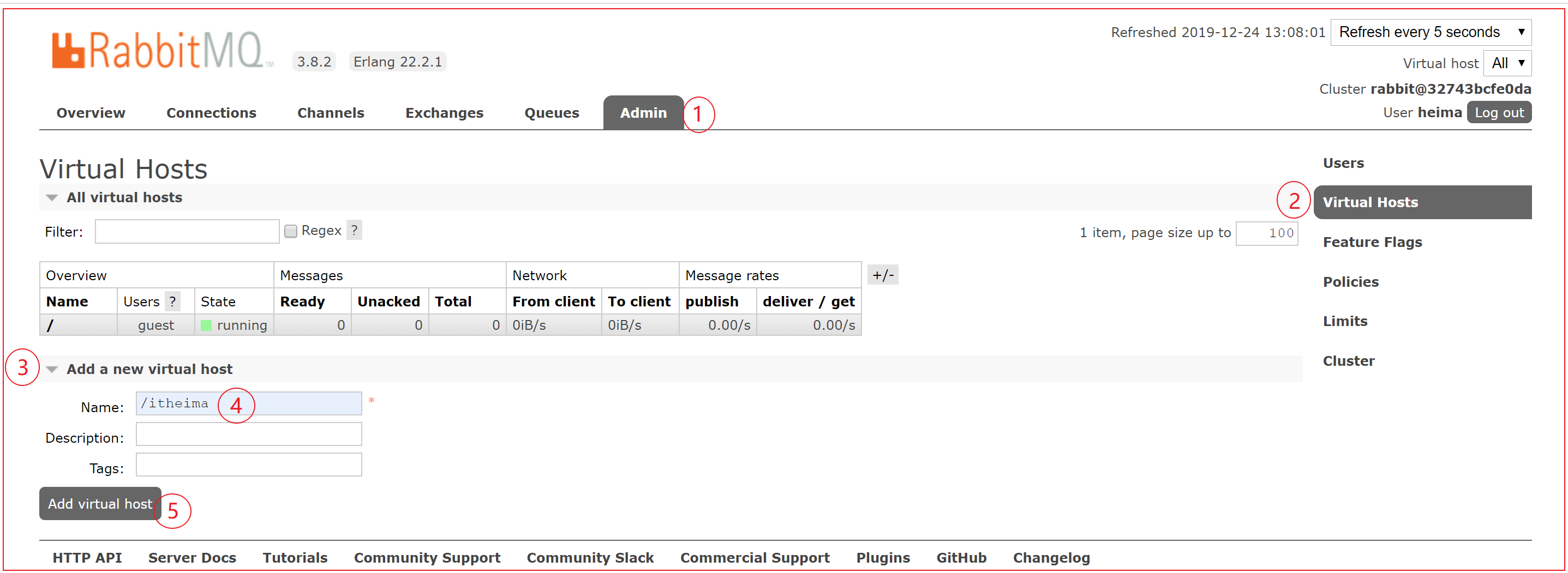Click the Log out button
Viewport: 1568px width, 573px height.
point(1499,112)
